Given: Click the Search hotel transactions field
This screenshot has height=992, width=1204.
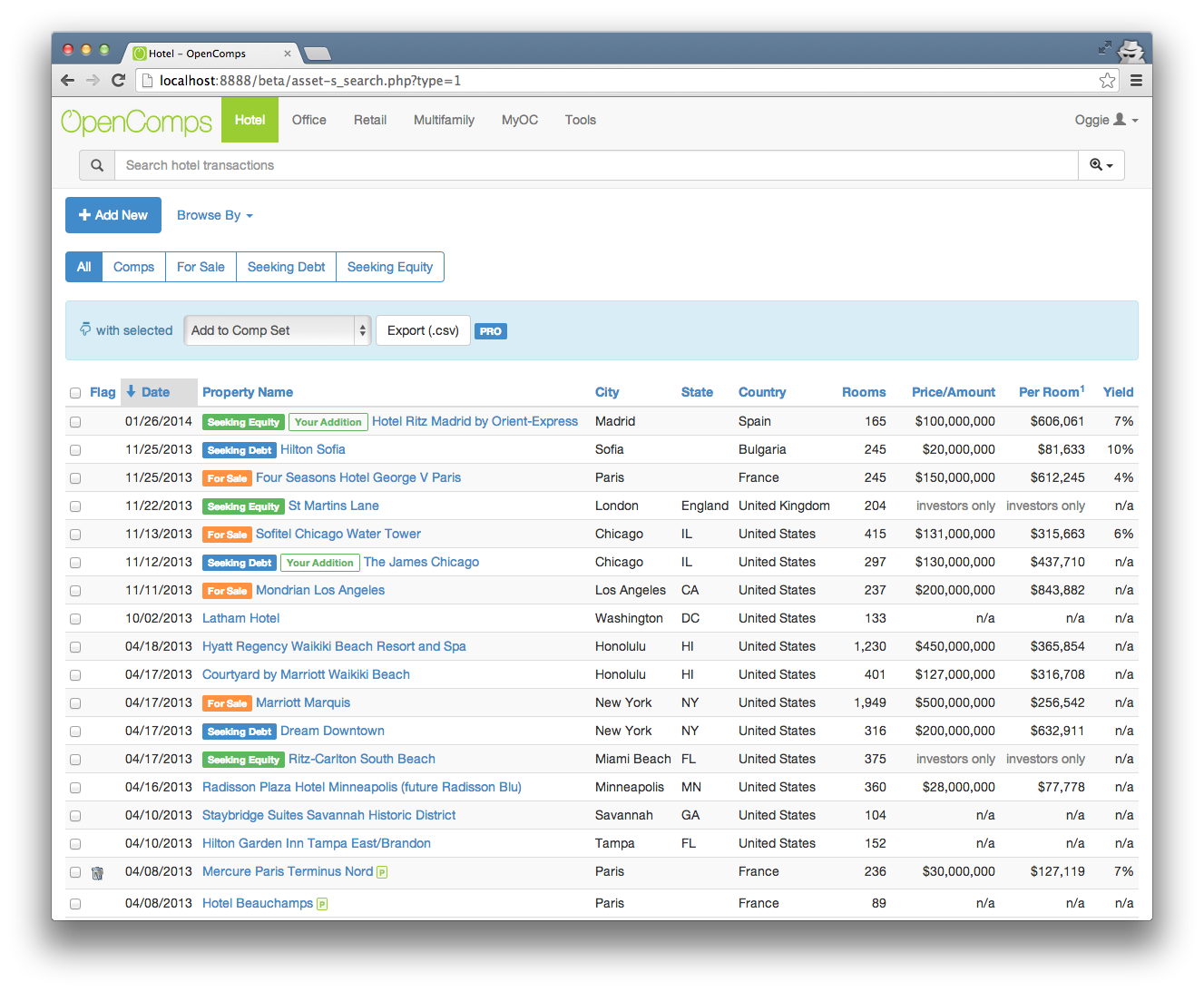Looking at the screenshot, I should (596, 165).
